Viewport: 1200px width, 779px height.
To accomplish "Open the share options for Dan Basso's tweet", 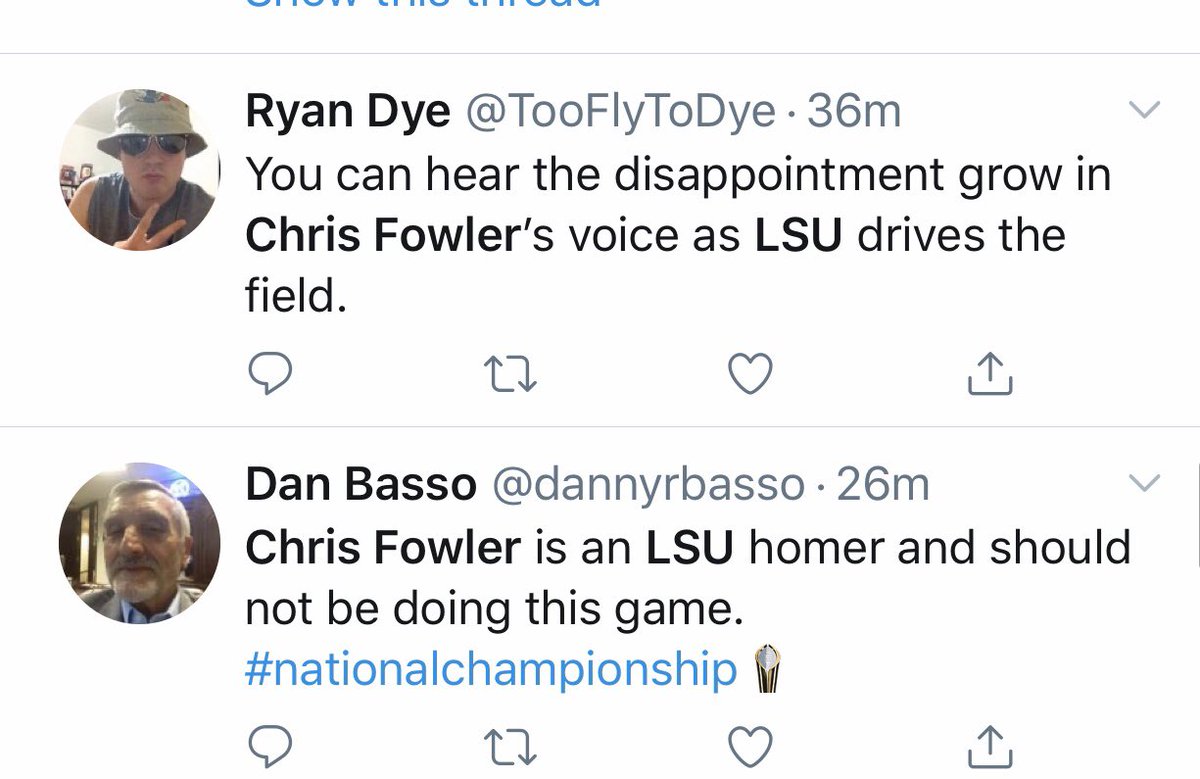I will pos(990,745).
